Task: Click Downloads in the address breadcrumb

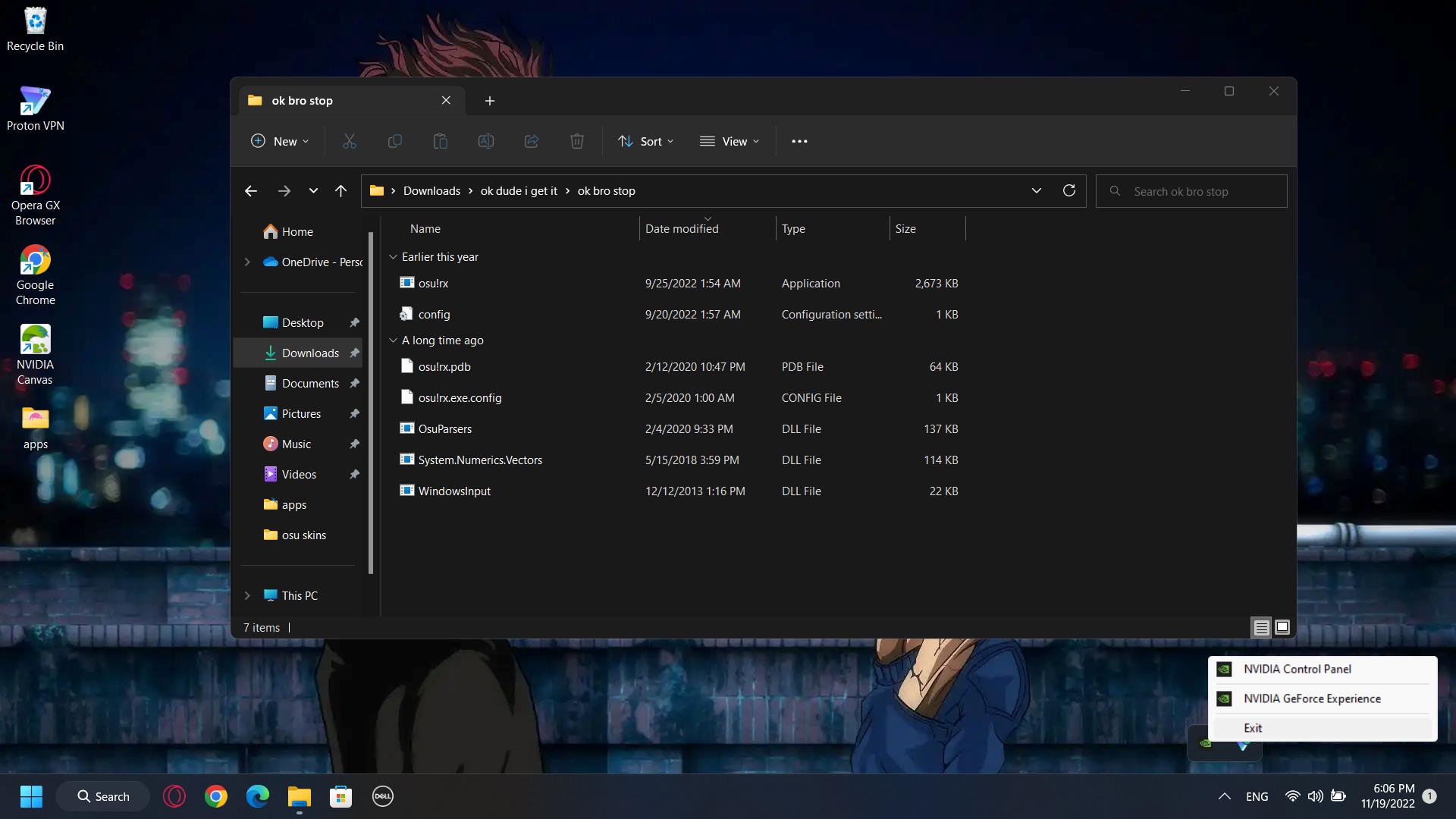Action: point(431,191)
